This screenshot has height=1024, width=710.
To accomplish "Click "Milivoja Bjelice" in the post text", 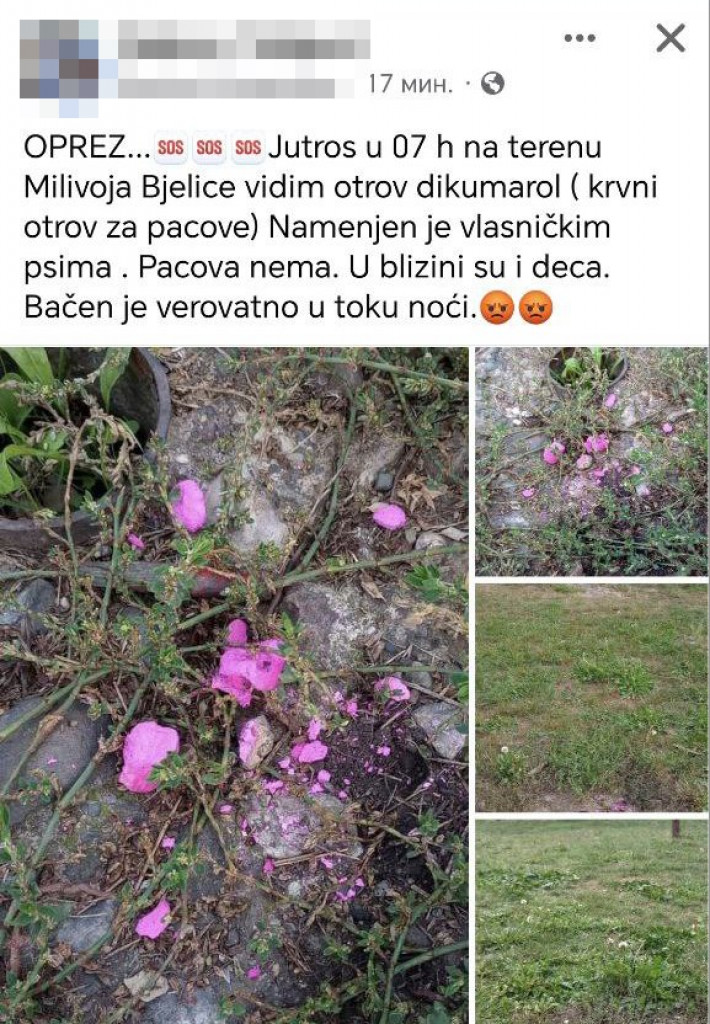I will [129, 187].
